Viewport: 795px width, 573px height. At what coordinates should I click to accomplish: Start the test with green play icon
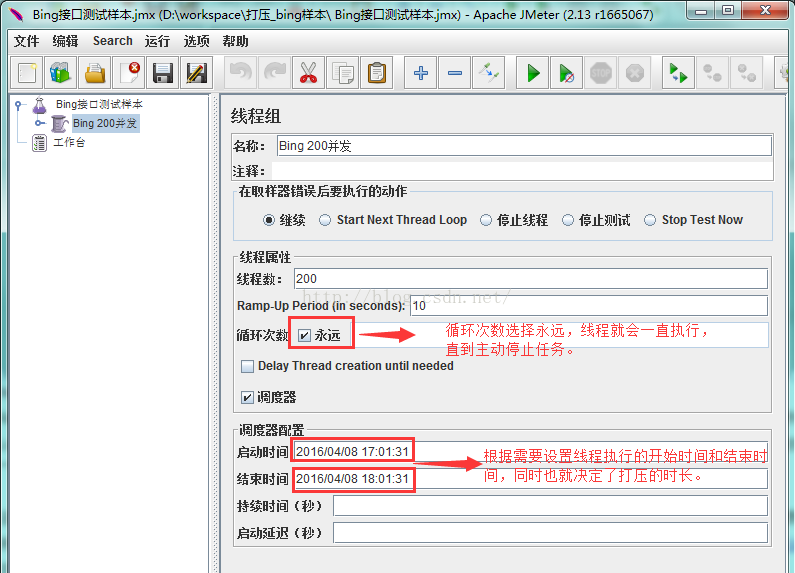(x=532, y=73)
